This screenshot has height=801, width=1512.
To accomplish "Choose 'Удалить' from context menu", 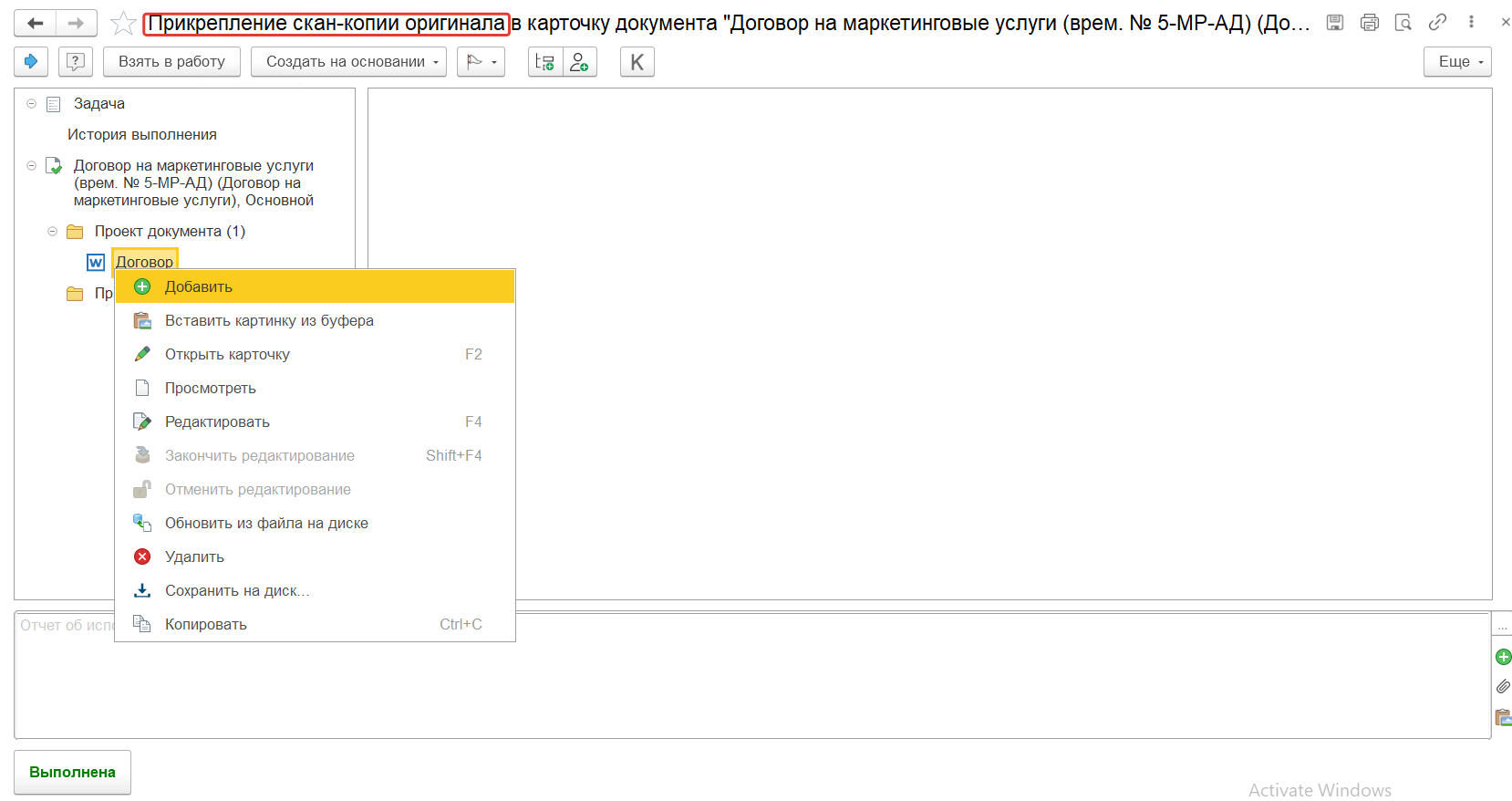I will coord(194,557).
